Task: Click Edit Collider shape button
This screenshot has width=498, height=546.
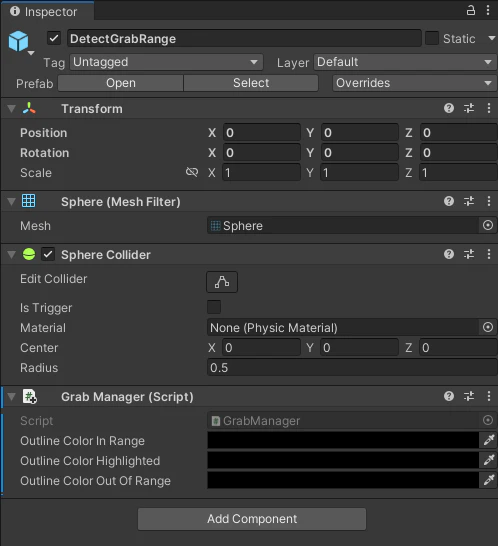Action: point(222,282)
